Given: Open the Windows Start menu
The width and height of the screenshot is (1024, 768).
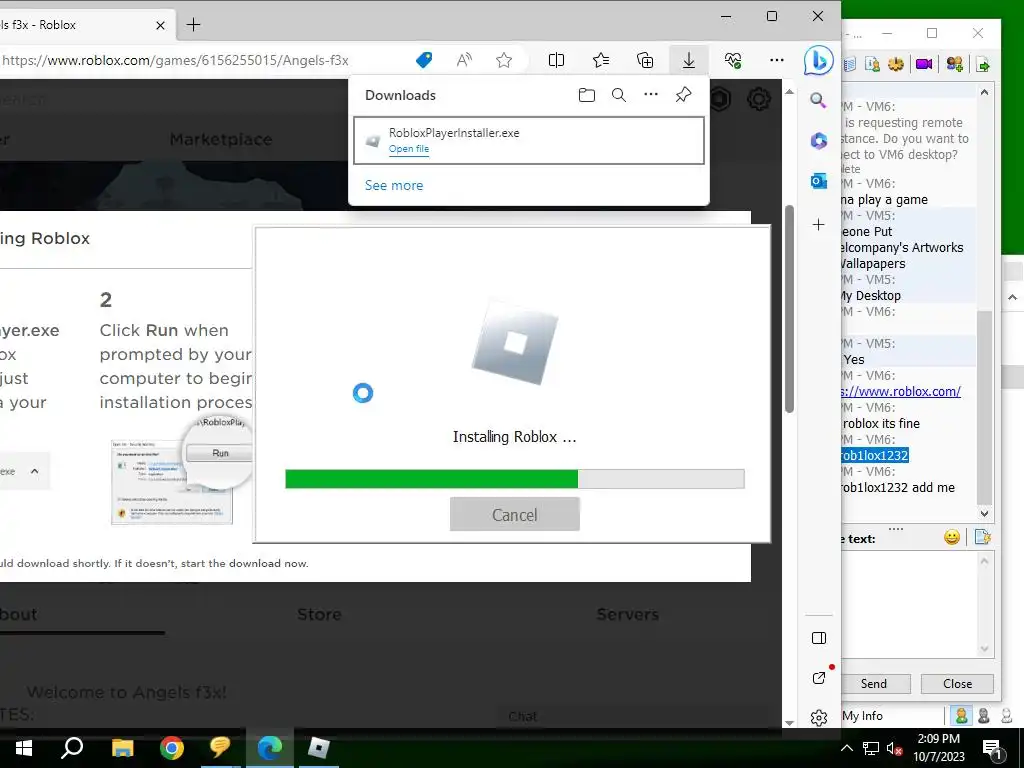Looking at the screenshot, I should point(24,748).
